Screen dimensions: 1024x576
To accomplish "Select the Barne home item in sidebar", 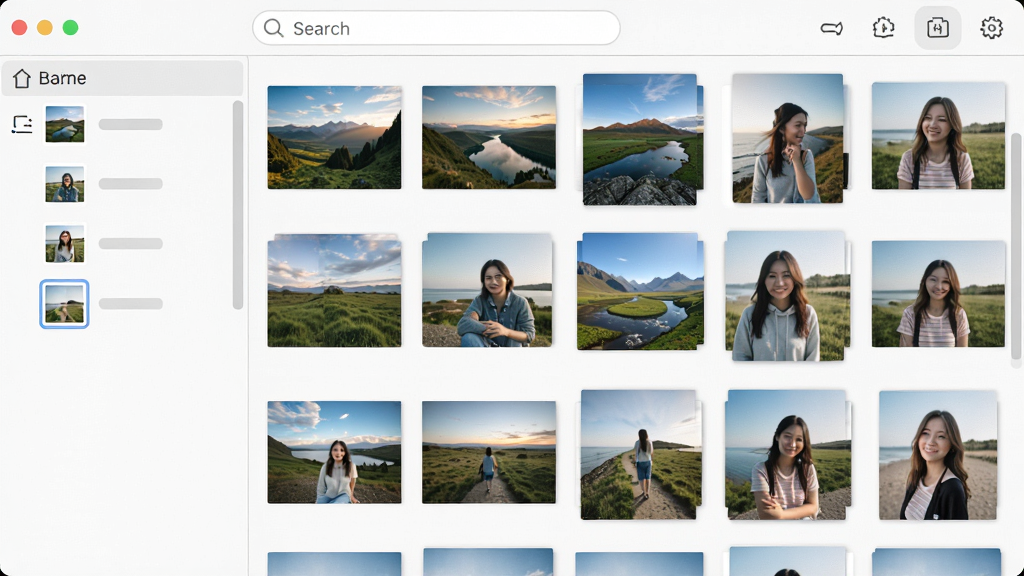I will coord(122,78).
